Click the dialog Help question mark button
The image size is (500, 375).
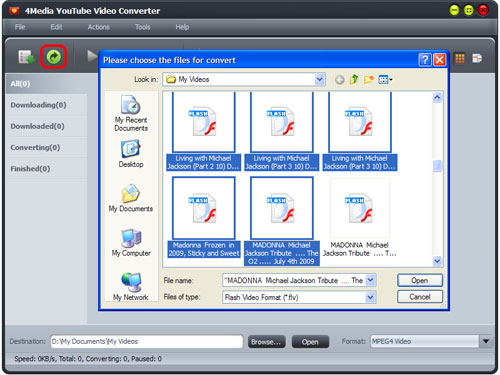425,60
